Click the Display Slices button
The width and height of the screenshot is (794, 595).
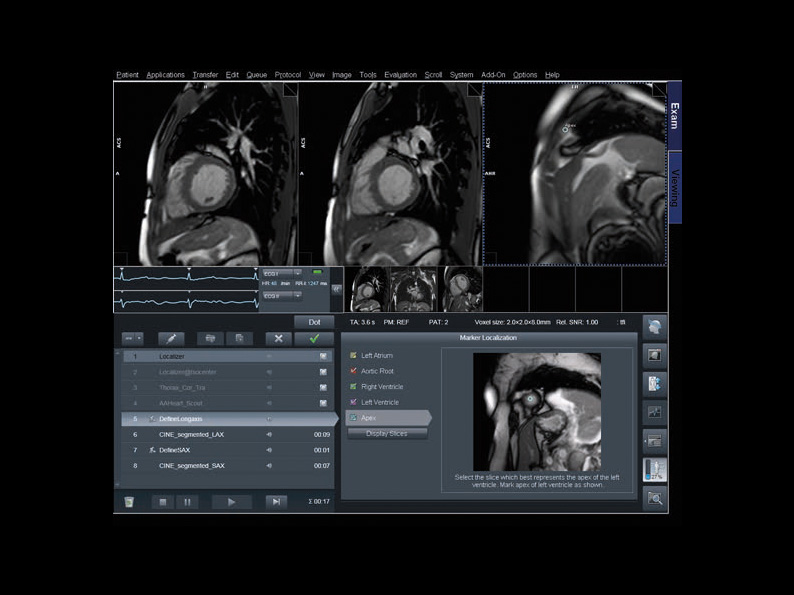click(387, 433)
